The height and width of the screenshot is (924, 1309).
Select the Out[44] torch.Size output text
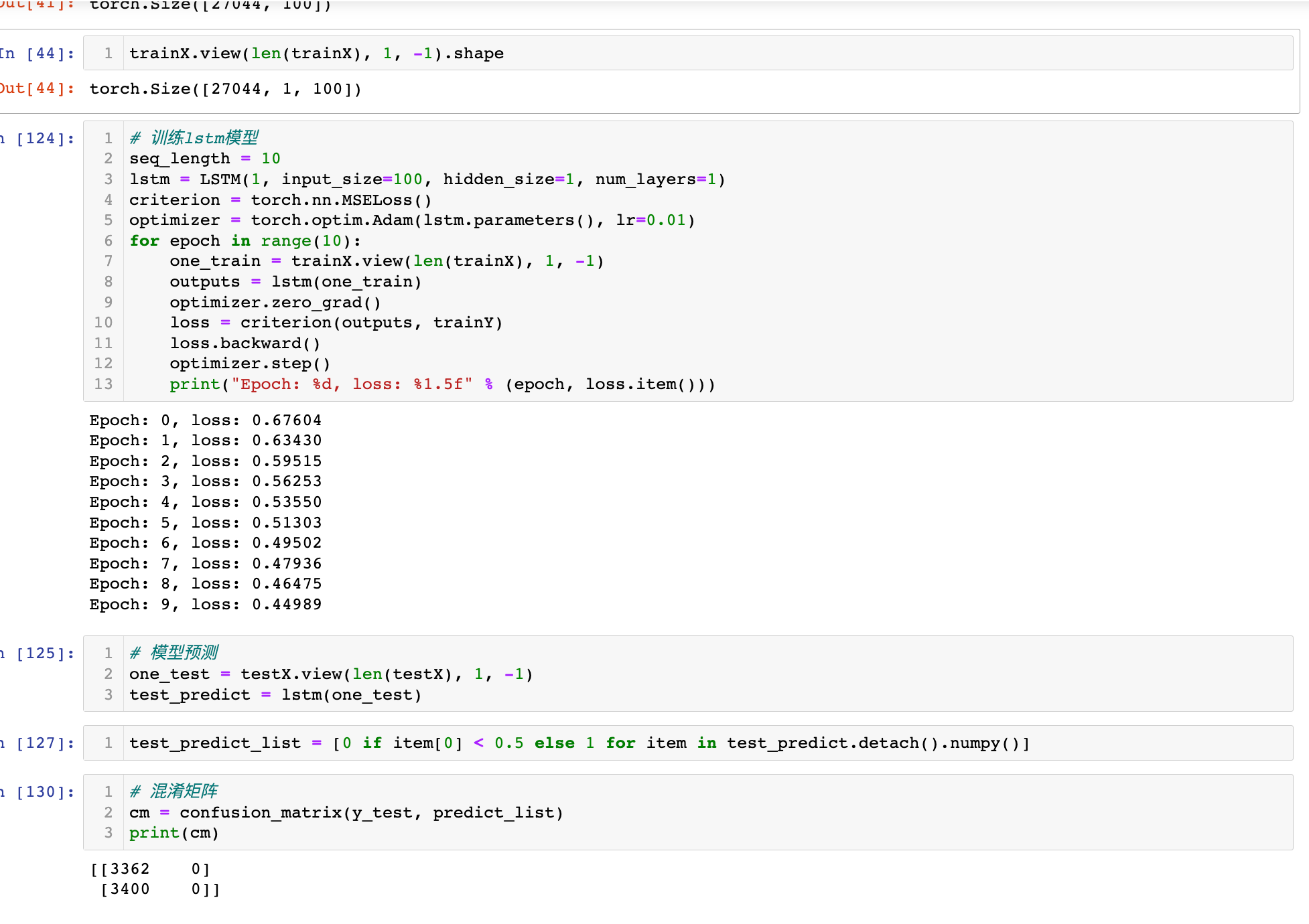[x=225, y=89]
